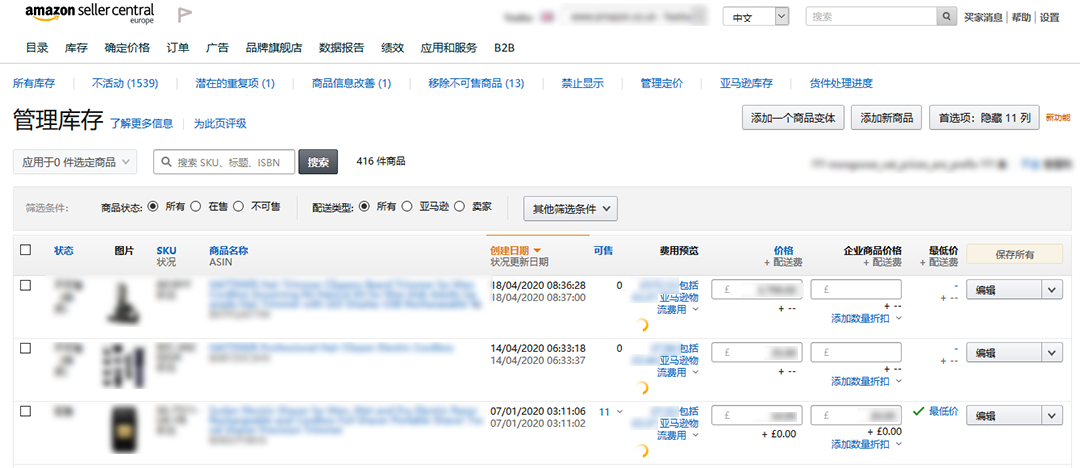Select the 亚马逊 fulfillment type radio button
Image resolution: width=1080 pixels, height=468 pixels.
coord(407,207)
